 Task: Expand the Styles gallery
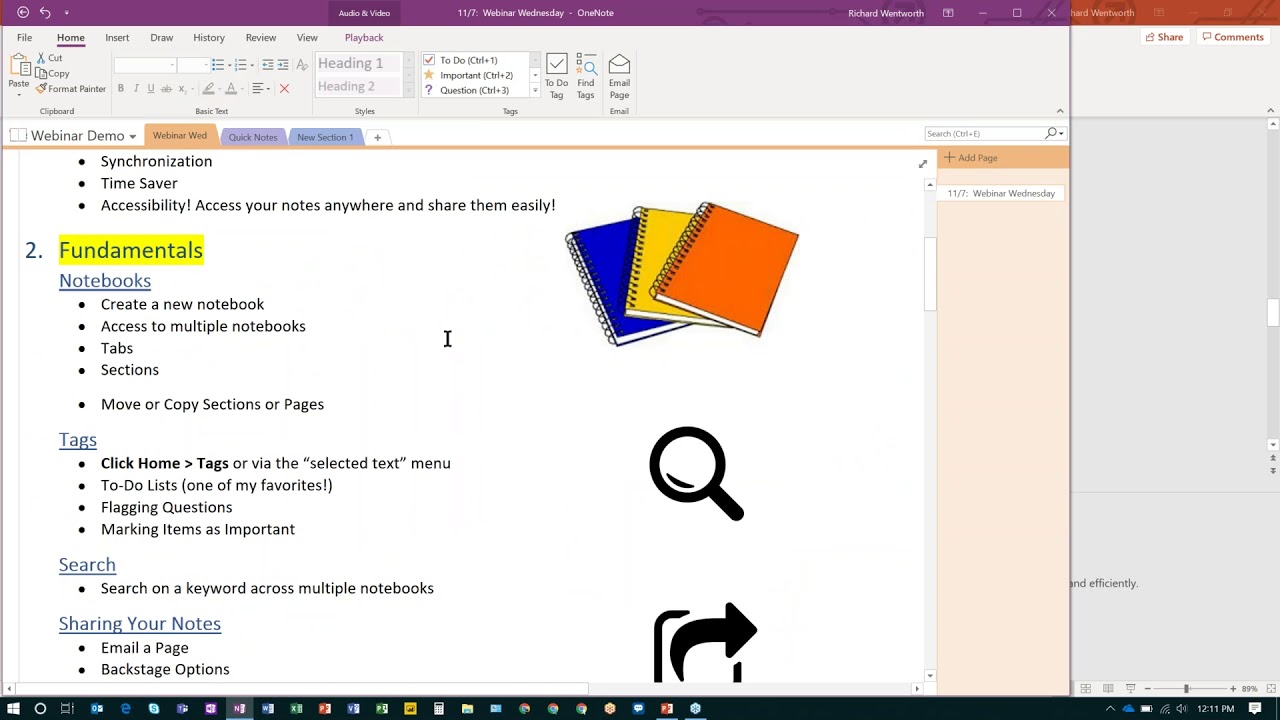[408, 91]
